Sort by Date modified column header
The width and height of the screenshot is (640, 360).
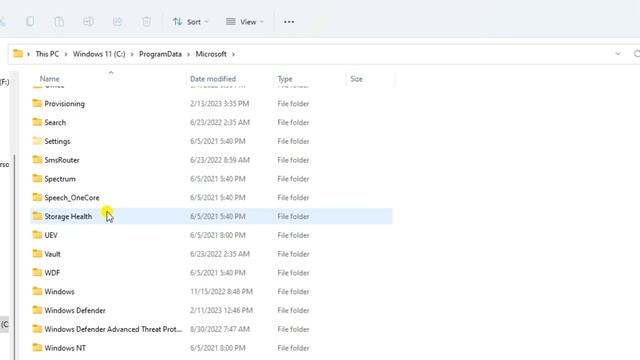tap(213, 79)
